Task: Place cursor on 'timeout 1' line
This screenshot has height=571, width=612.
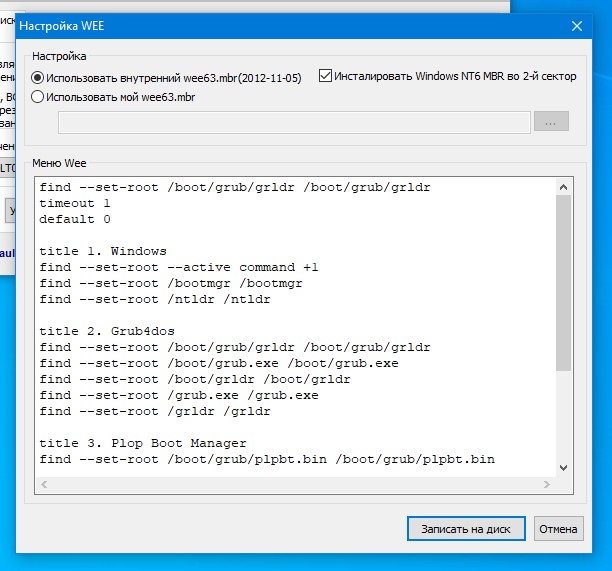Action: [x=75, y=203]
